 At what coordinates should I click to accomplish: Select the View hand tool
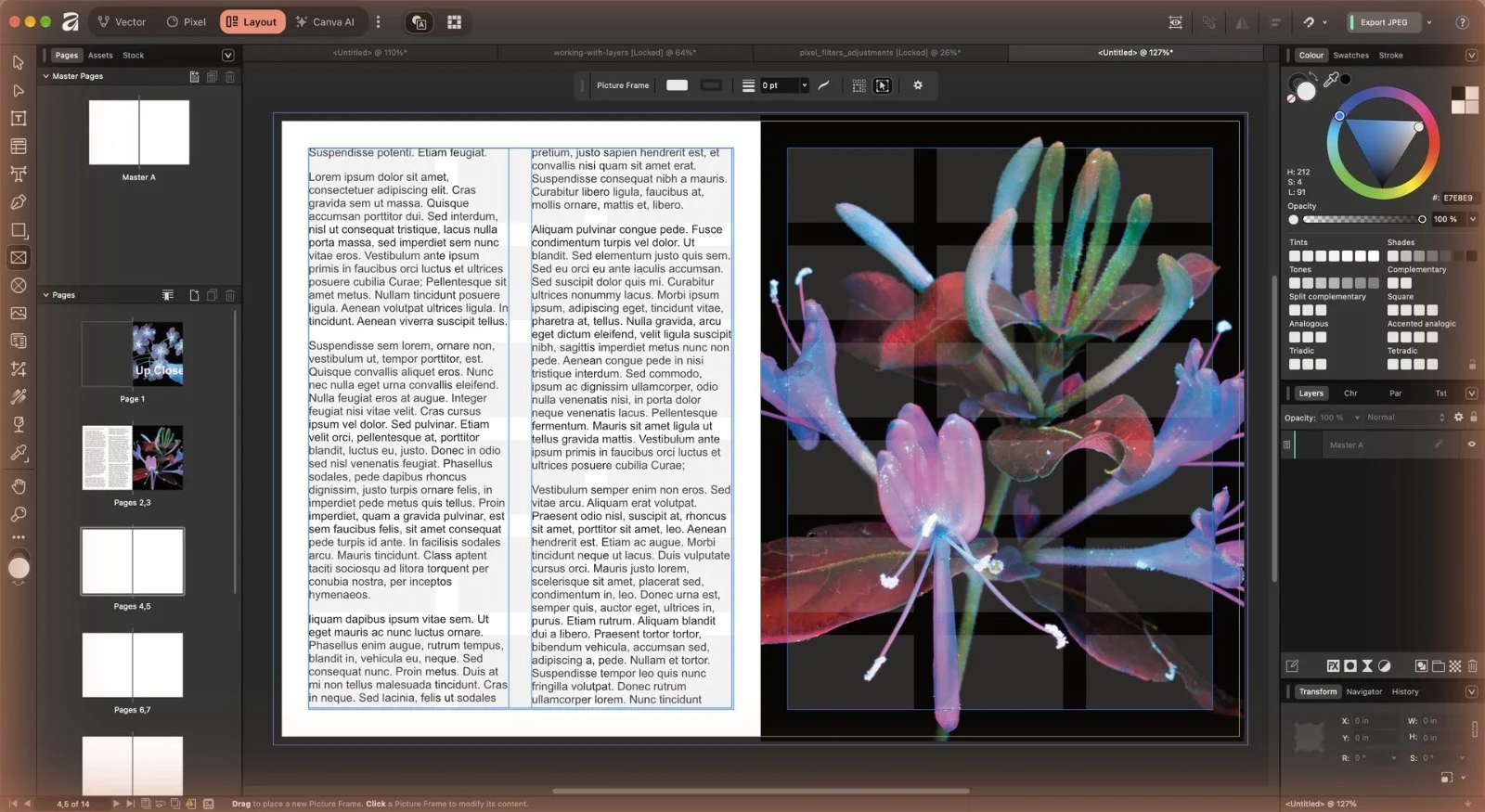[18, 486]
